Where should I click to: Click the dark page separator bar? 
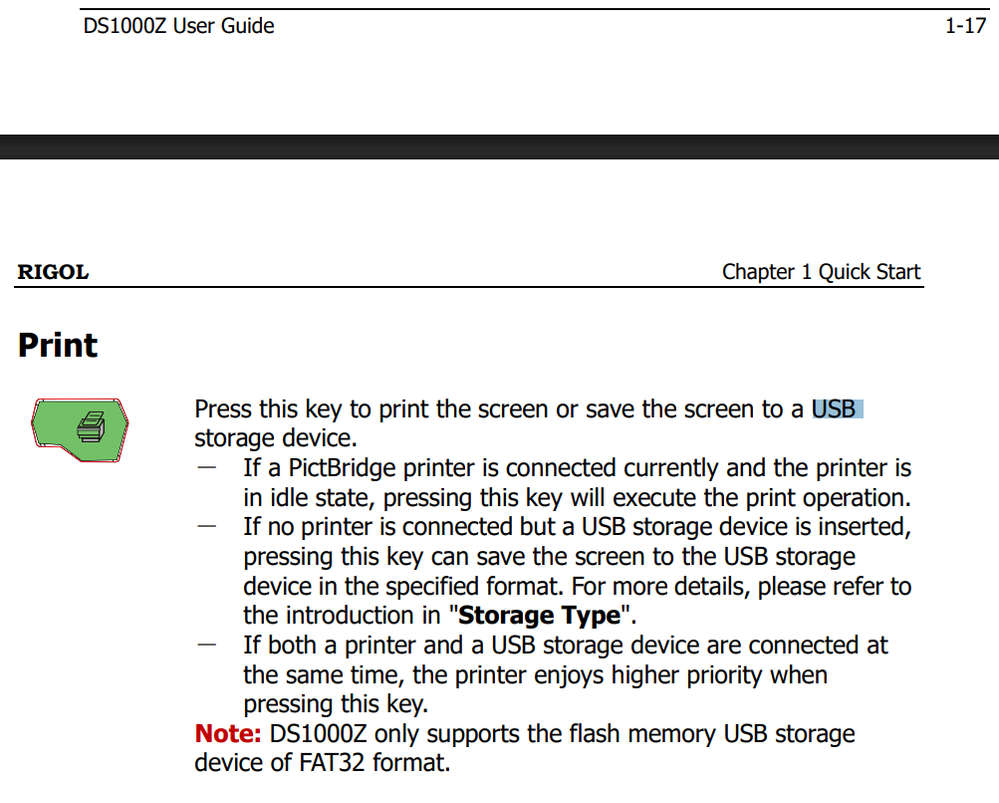pyautogui.click(x=499, y=147)
